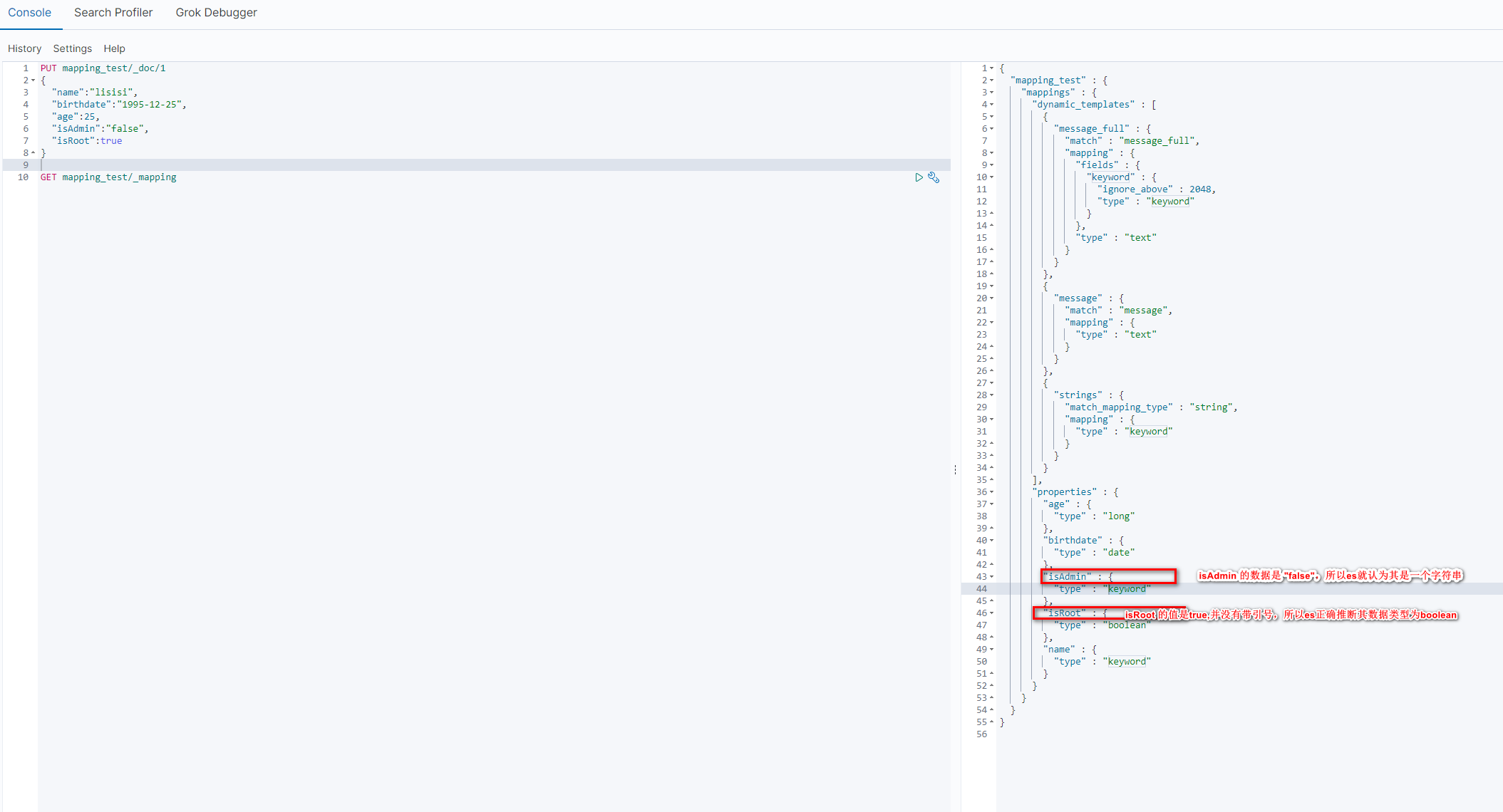Collapse the "strings" template block
The image size is (1503, 812).
point(991,395)
